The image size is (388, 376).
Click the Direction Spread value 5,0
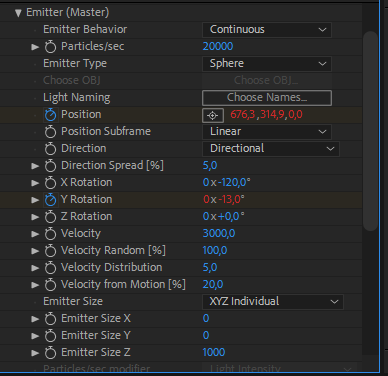[x=210, y=166]
